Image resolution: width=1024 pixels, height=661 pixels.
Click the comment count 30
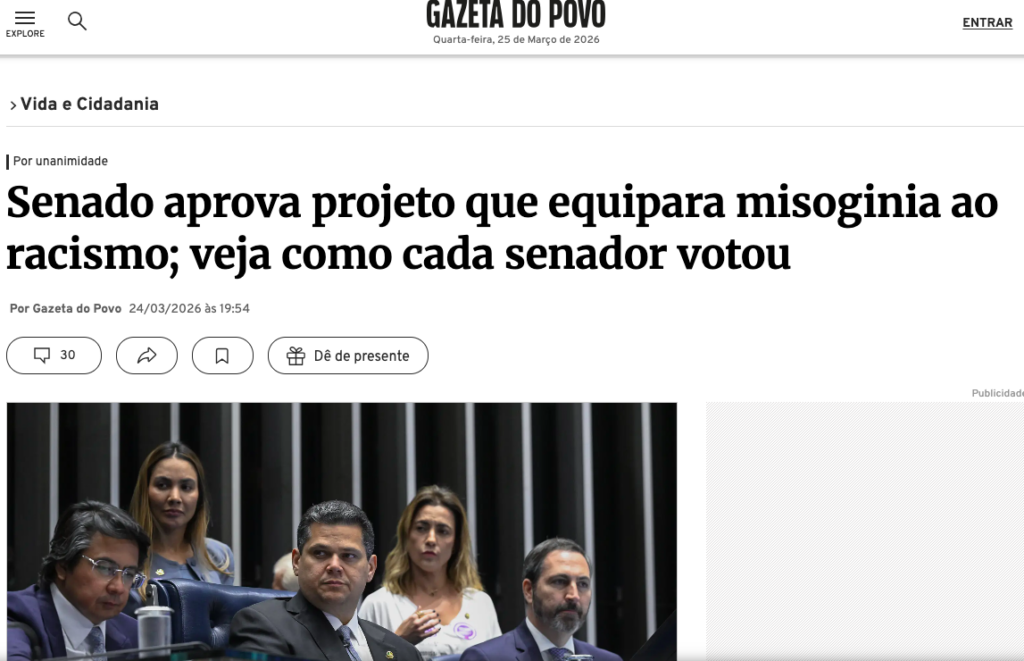point(68,355)
